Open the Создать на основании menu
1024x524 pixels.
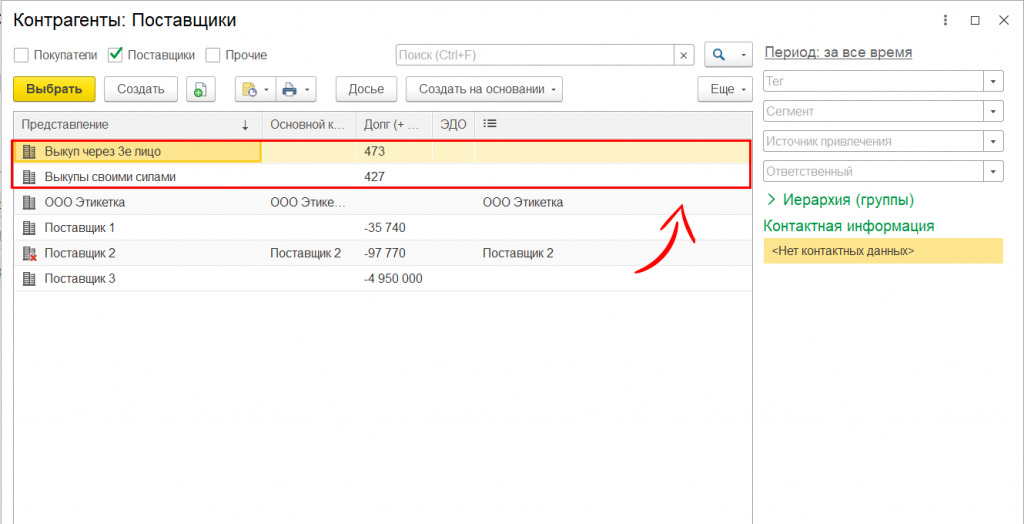pos(484,89)
